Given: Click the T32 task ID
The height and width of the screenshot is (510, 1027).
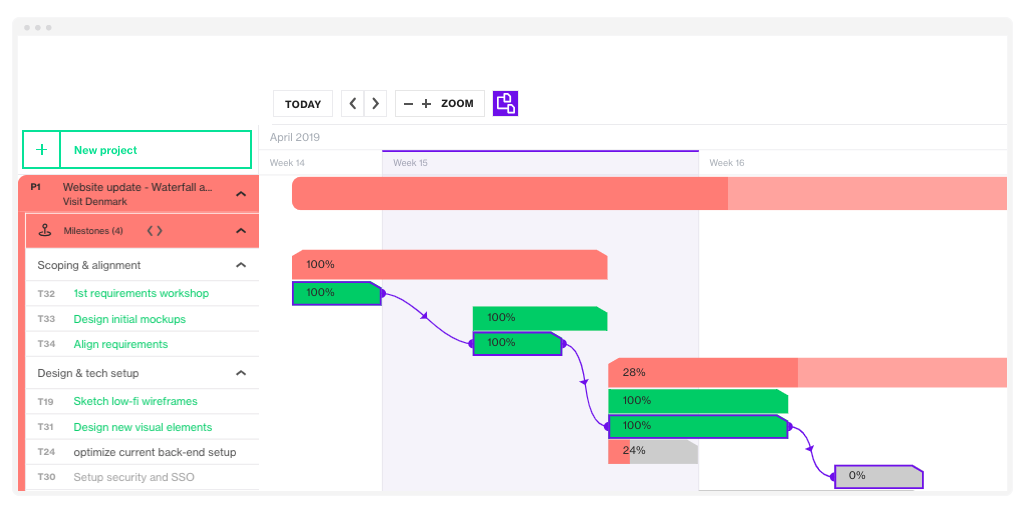Looking at the screenshot, I should coord(46,294).
